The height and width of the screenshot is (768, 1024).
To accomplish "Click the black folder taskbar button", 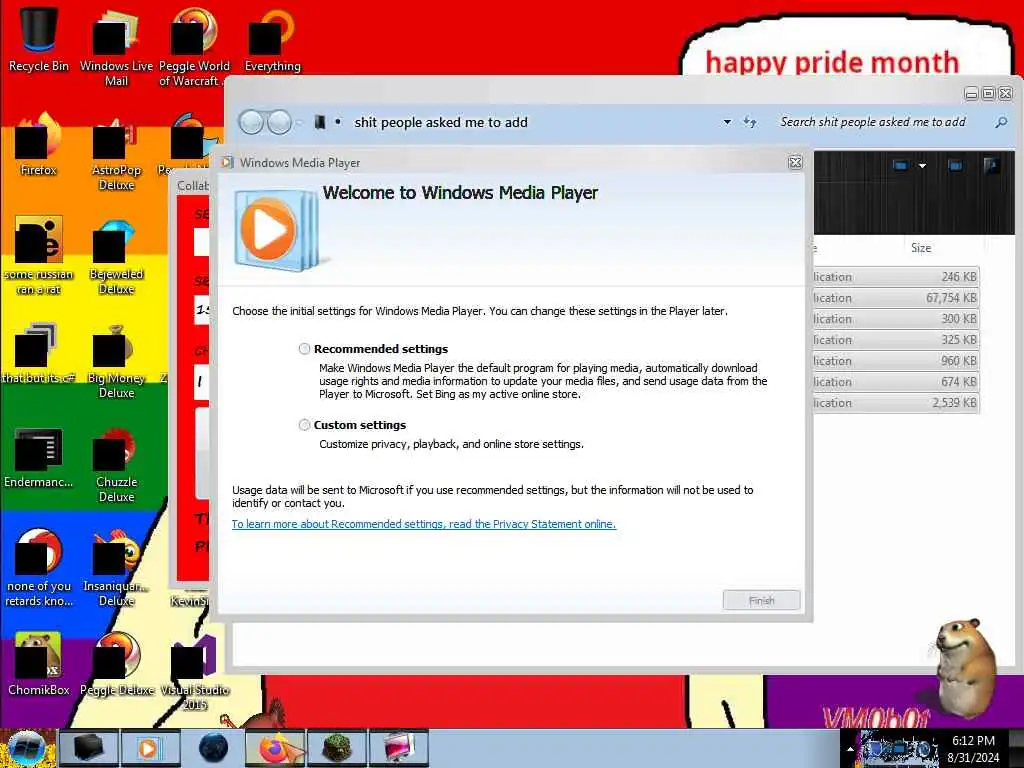I will pyautogui.click(x=89, y=748).
